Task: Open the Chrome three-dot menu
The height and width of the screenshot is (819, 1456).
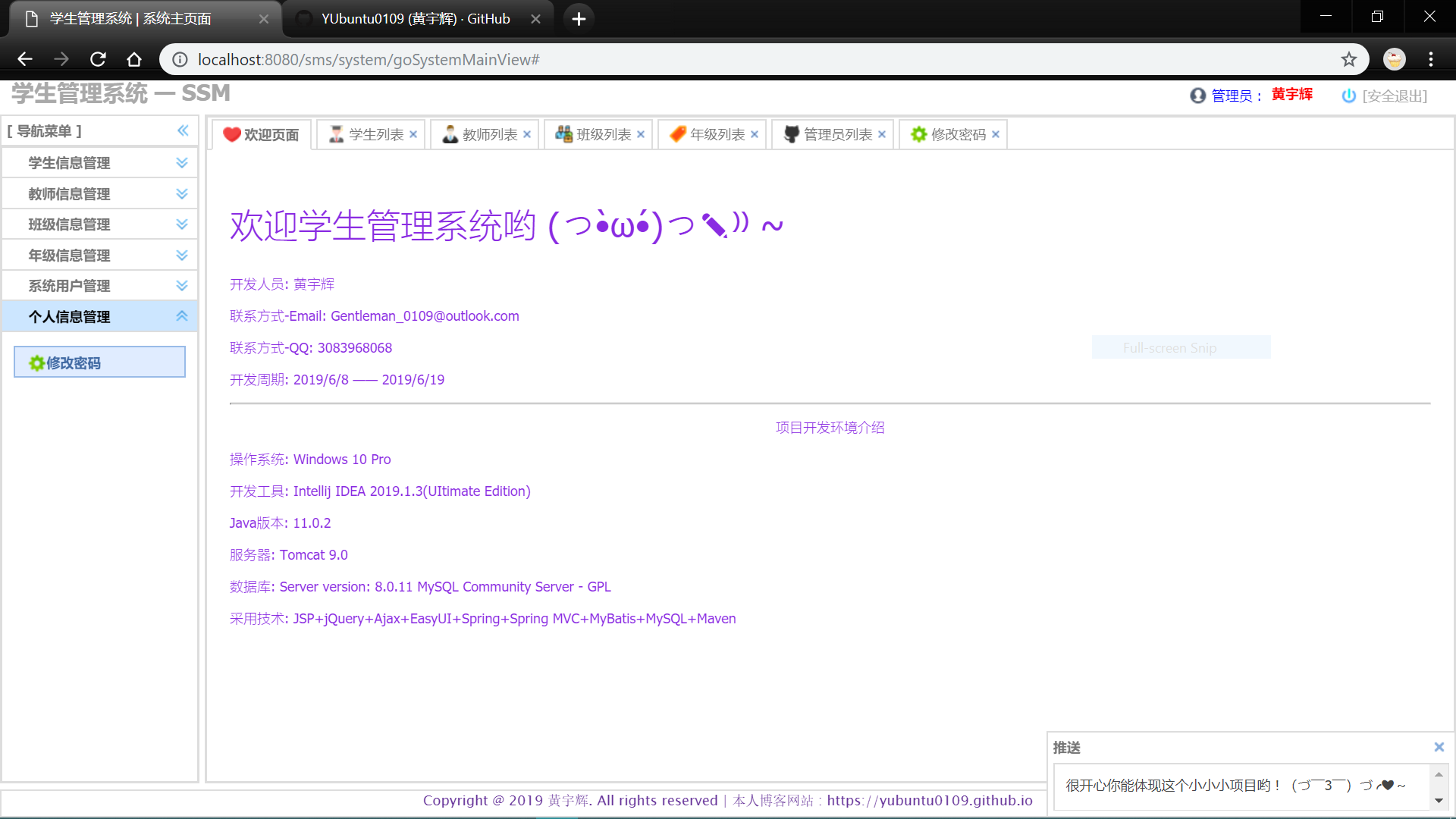Action: tap(1431, 59)
